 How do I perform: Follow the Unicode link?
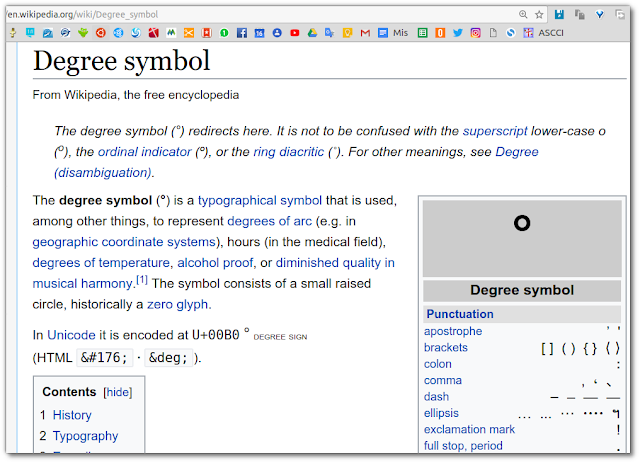tap(71, 335)
